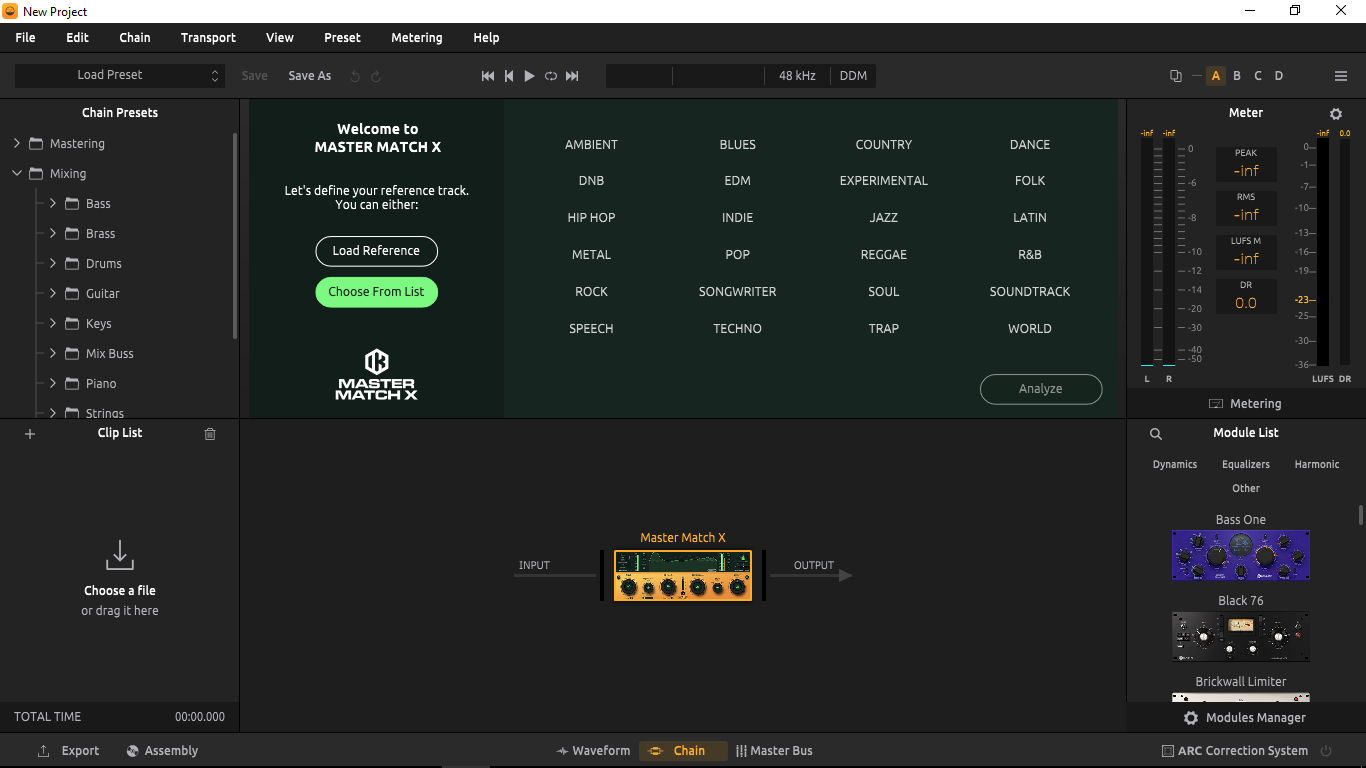Image resolution: width=1366 pixels, height=768 pixels.
Task: Open the Chain menu
Action: point(135,38)
